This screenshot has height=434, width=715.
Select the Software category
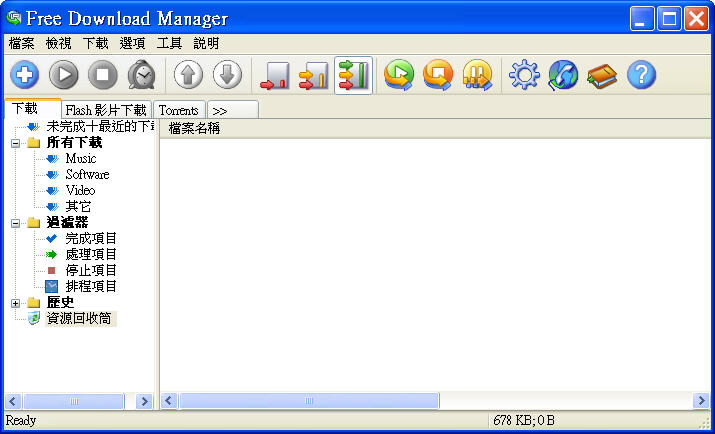(87, 175)
